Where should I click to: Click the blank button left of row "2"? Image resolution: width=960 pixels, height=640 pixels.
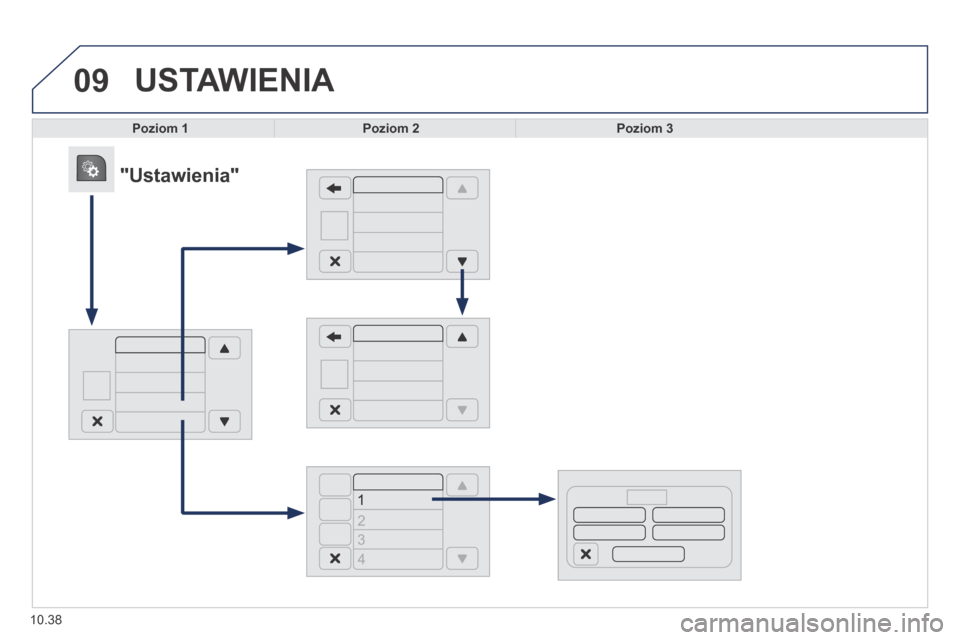(335, 509)
